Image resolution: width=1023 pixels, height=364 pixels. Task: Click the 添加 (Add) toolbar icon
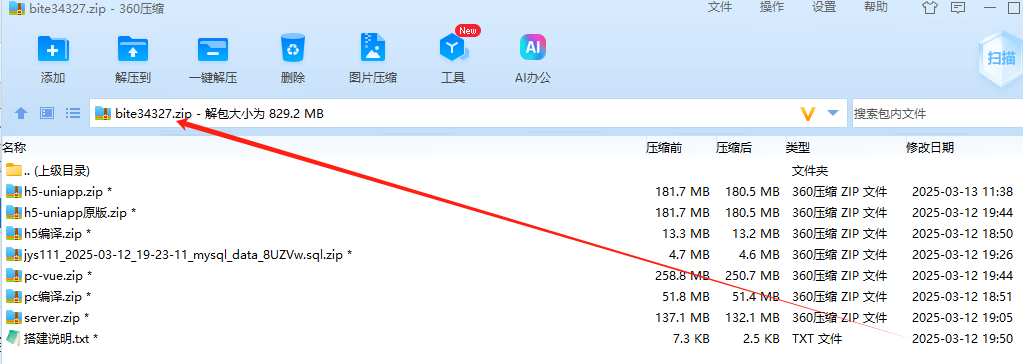(53, 49)
